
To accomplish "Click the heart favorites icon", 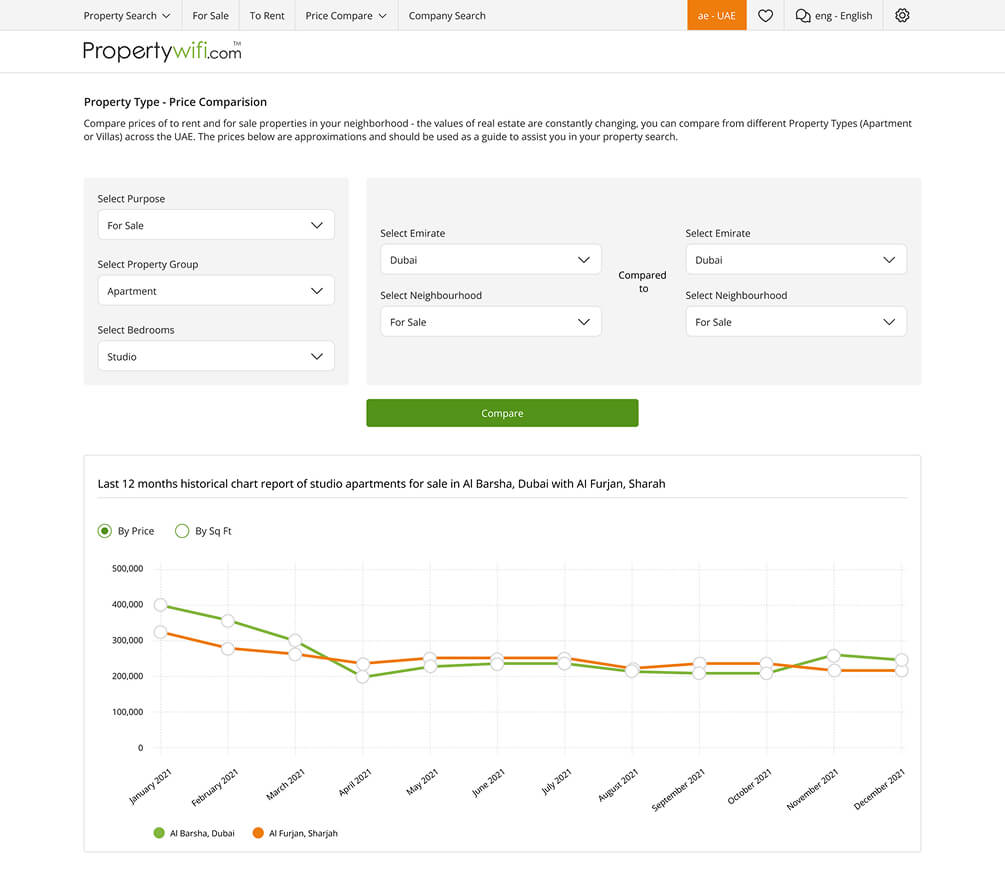I will 765,15.
